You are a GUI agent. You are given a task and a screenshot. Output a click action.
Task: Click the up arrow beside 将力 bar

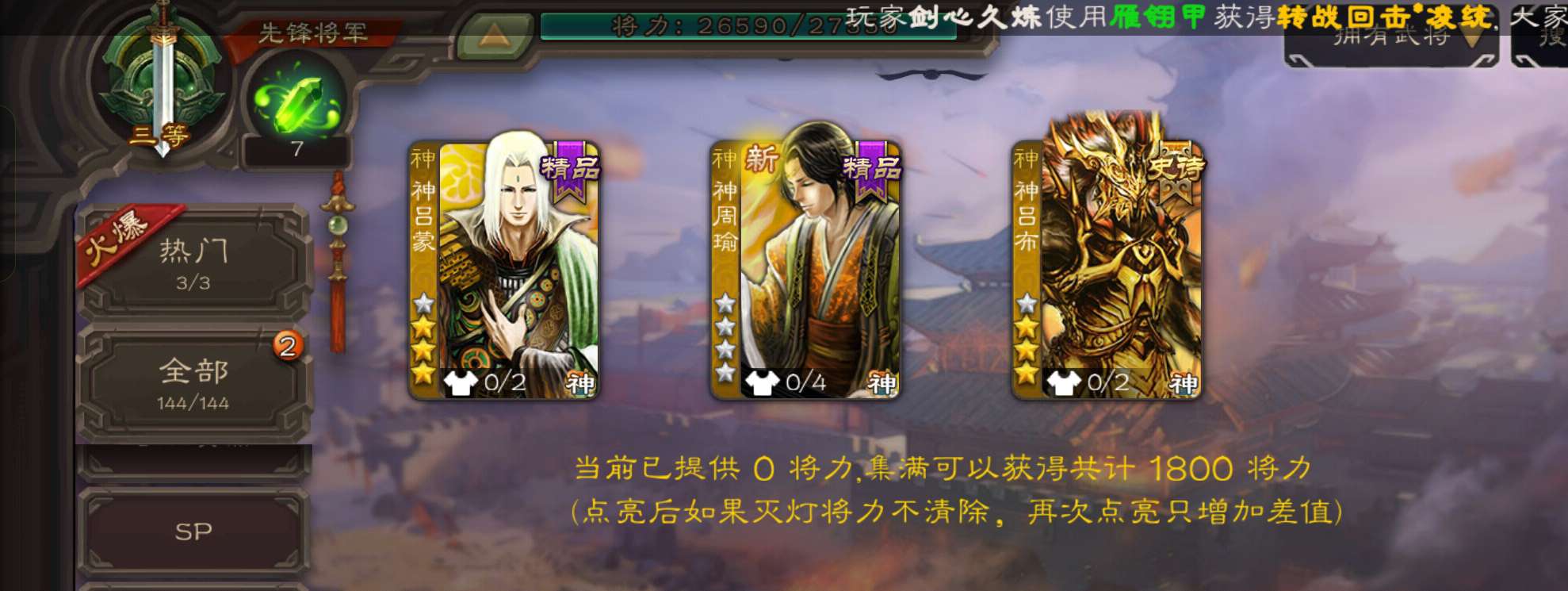494,33
